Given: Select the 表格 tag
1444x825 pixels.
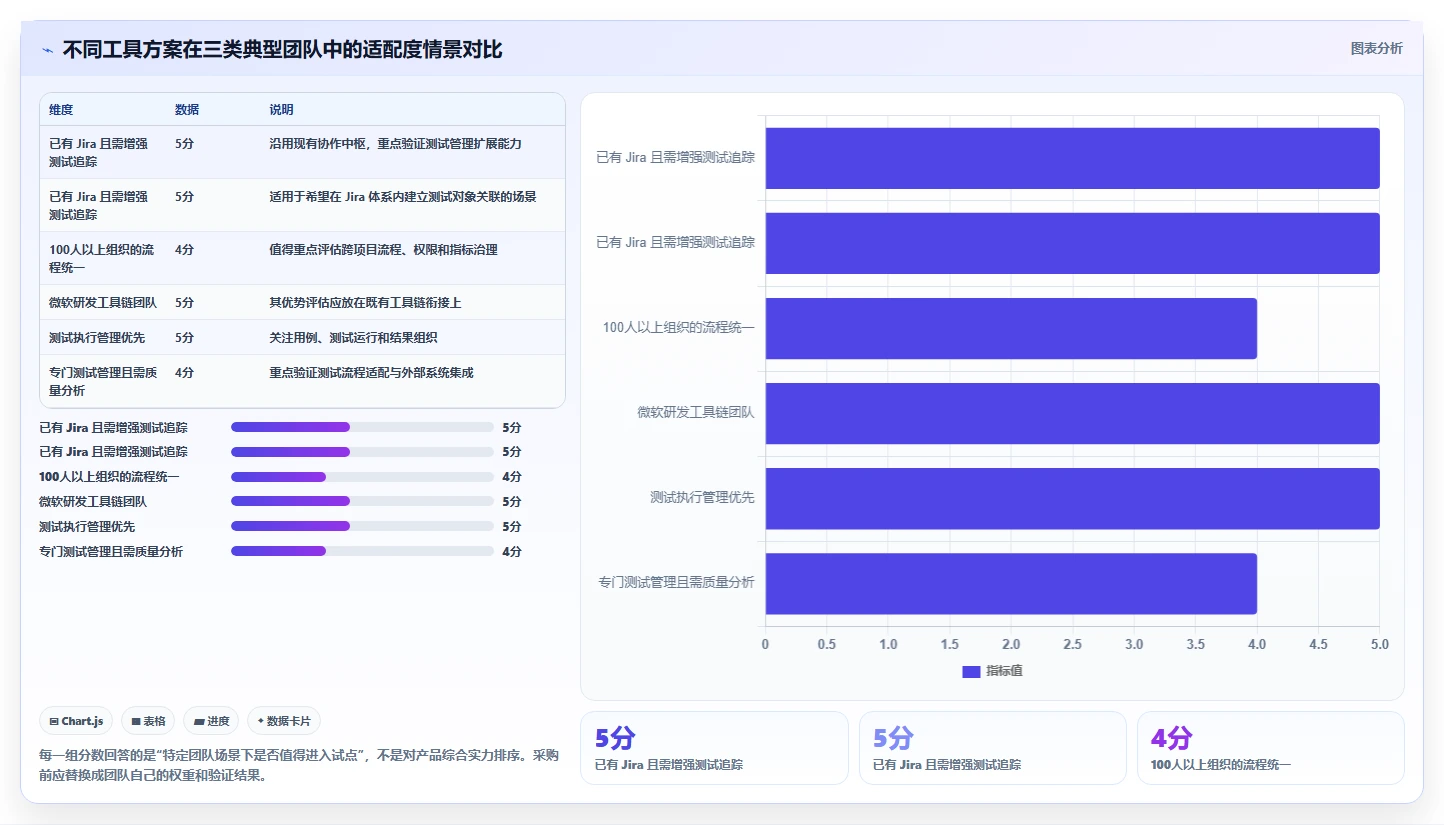Looking at the screenshot, I should 148,721.
